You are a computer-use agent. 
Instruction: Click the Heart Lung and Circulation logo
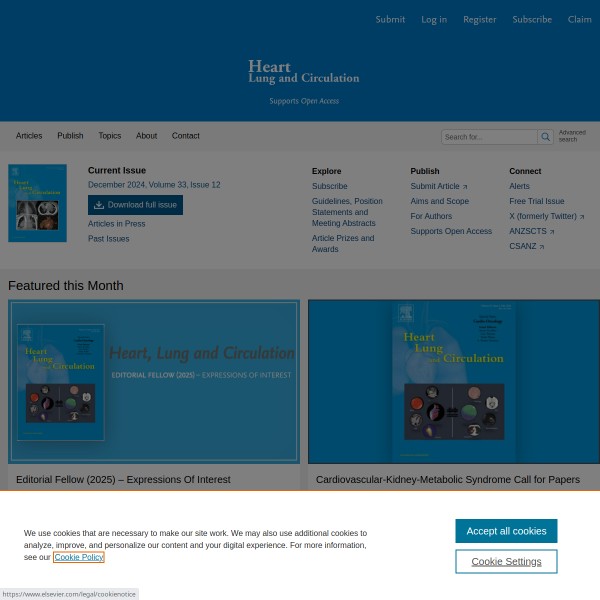[303, 72]
